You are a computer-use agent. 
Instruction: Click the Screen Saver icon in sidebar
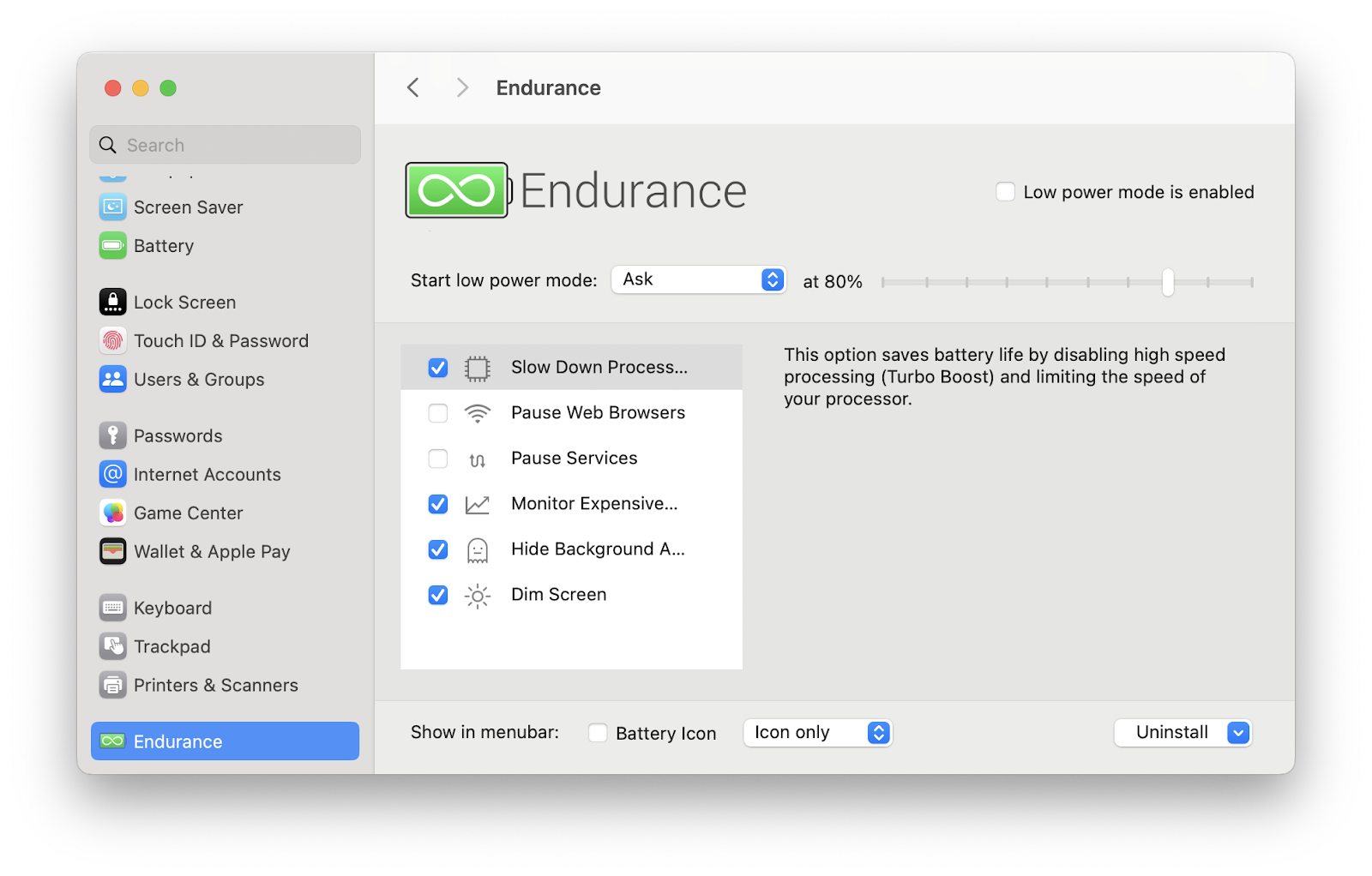112,207
